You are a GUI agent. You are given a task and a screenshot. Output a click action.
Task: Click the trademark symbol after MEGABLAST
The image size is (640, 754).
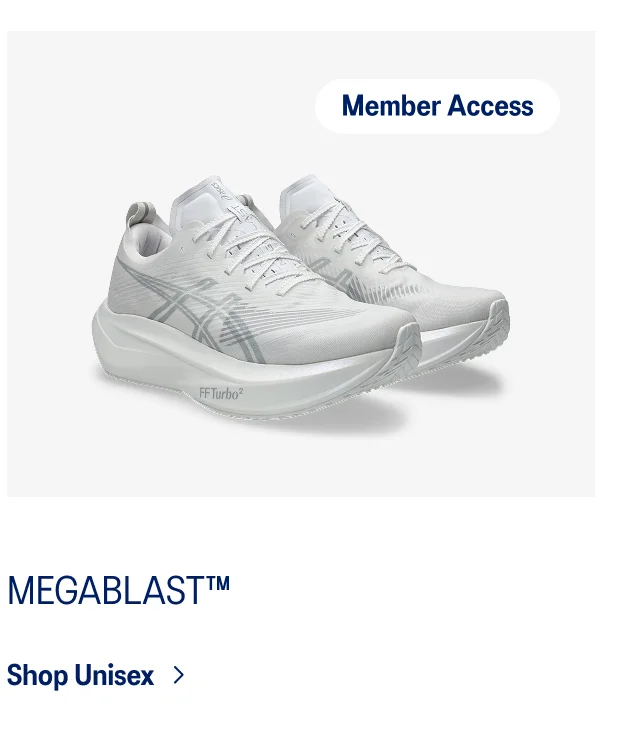tap(218, 583)
